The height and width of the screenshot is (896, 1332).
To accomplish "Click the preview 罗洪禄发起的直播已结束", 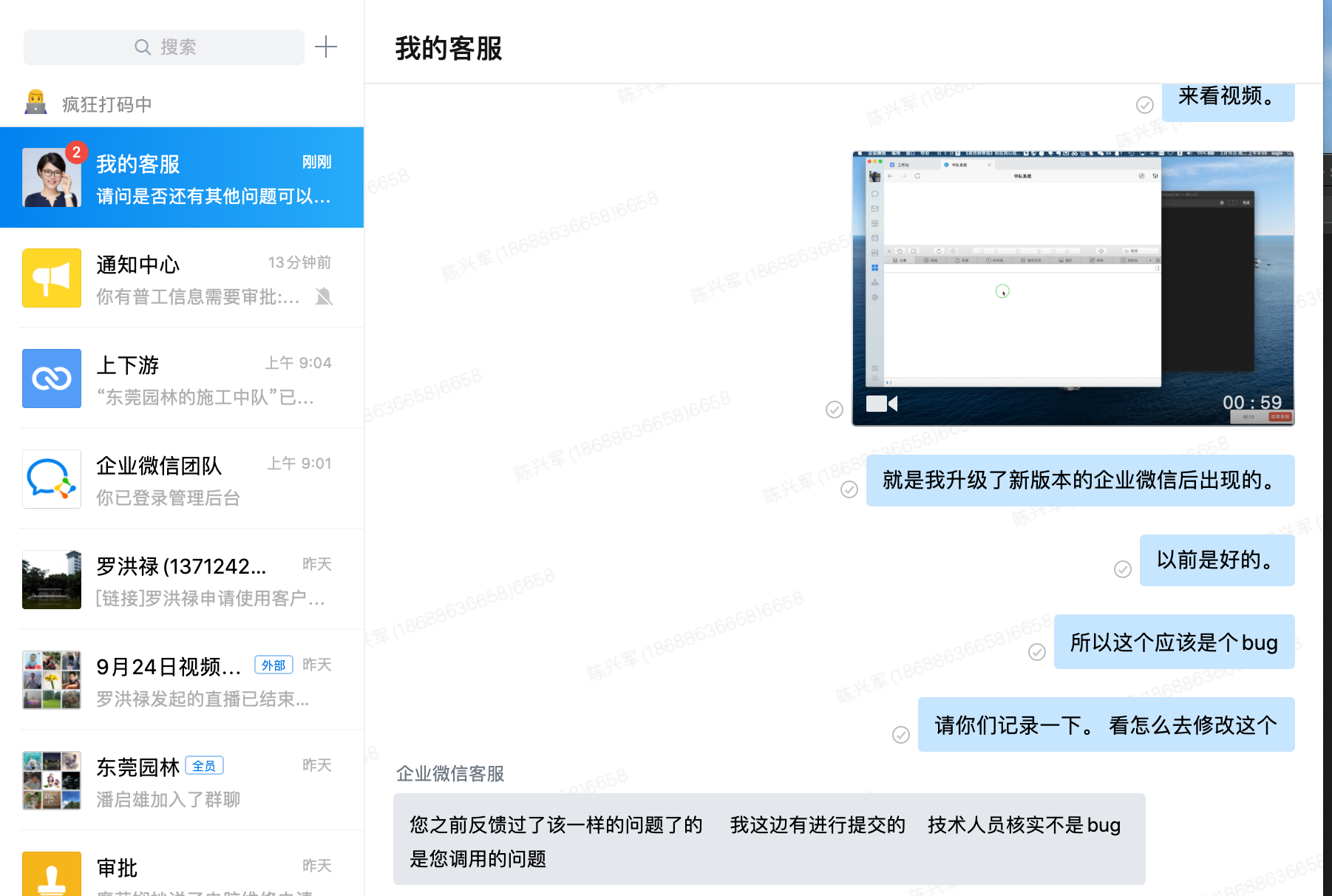I will click(x=203, y=699).
